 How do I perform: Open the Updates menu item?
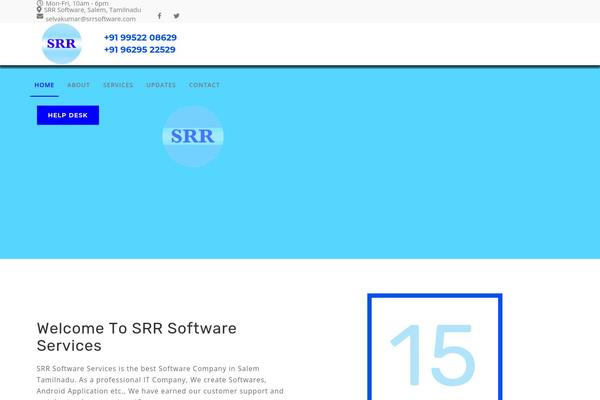tap(161, 85)
